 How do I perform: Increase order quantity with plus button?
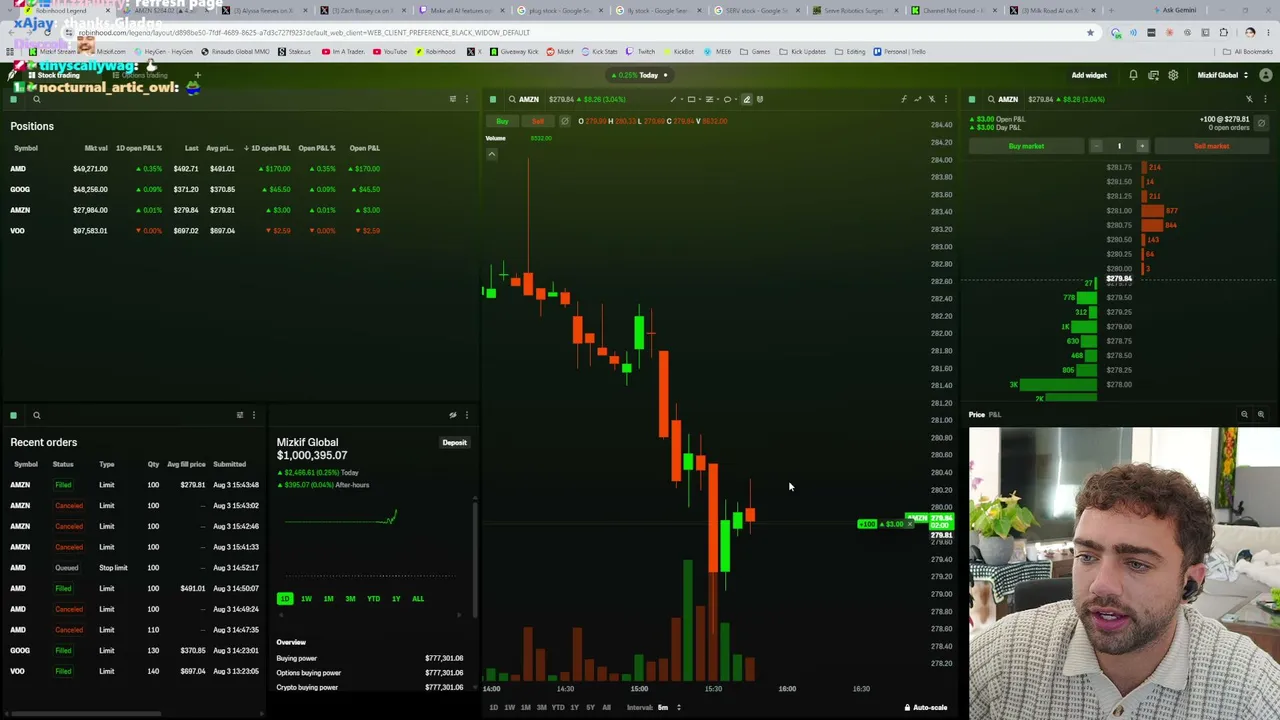[1142, 146]
